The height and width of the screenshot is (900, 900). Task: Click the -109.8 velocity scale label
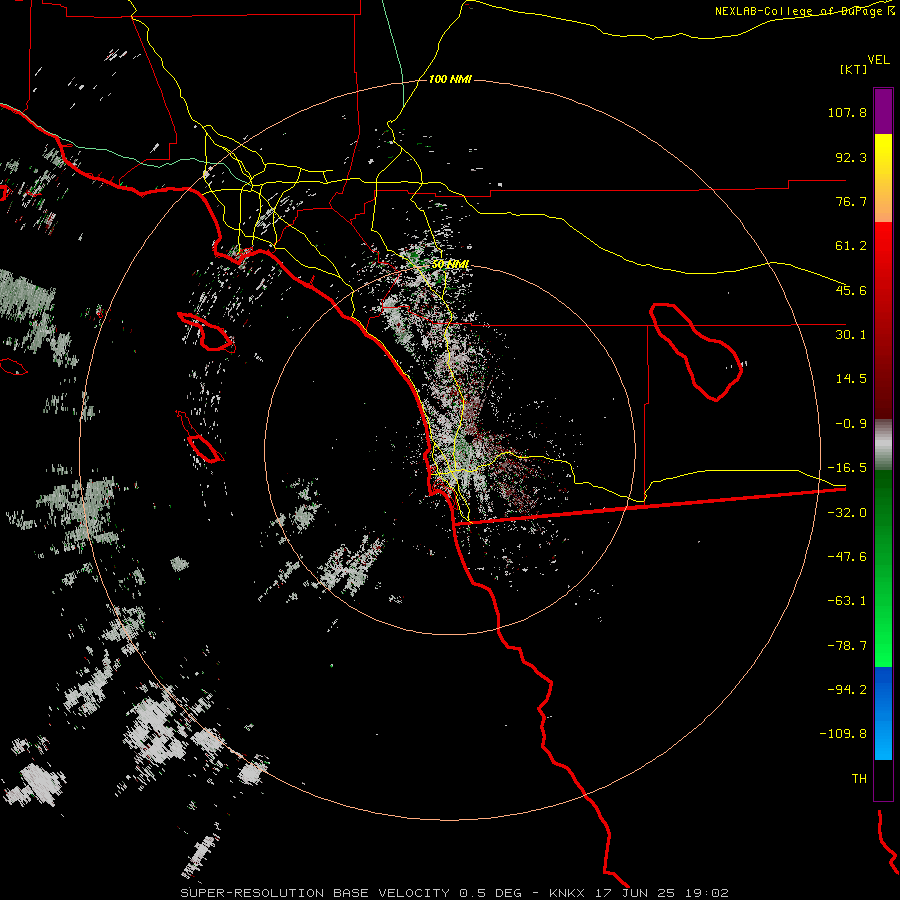point(843,733)
